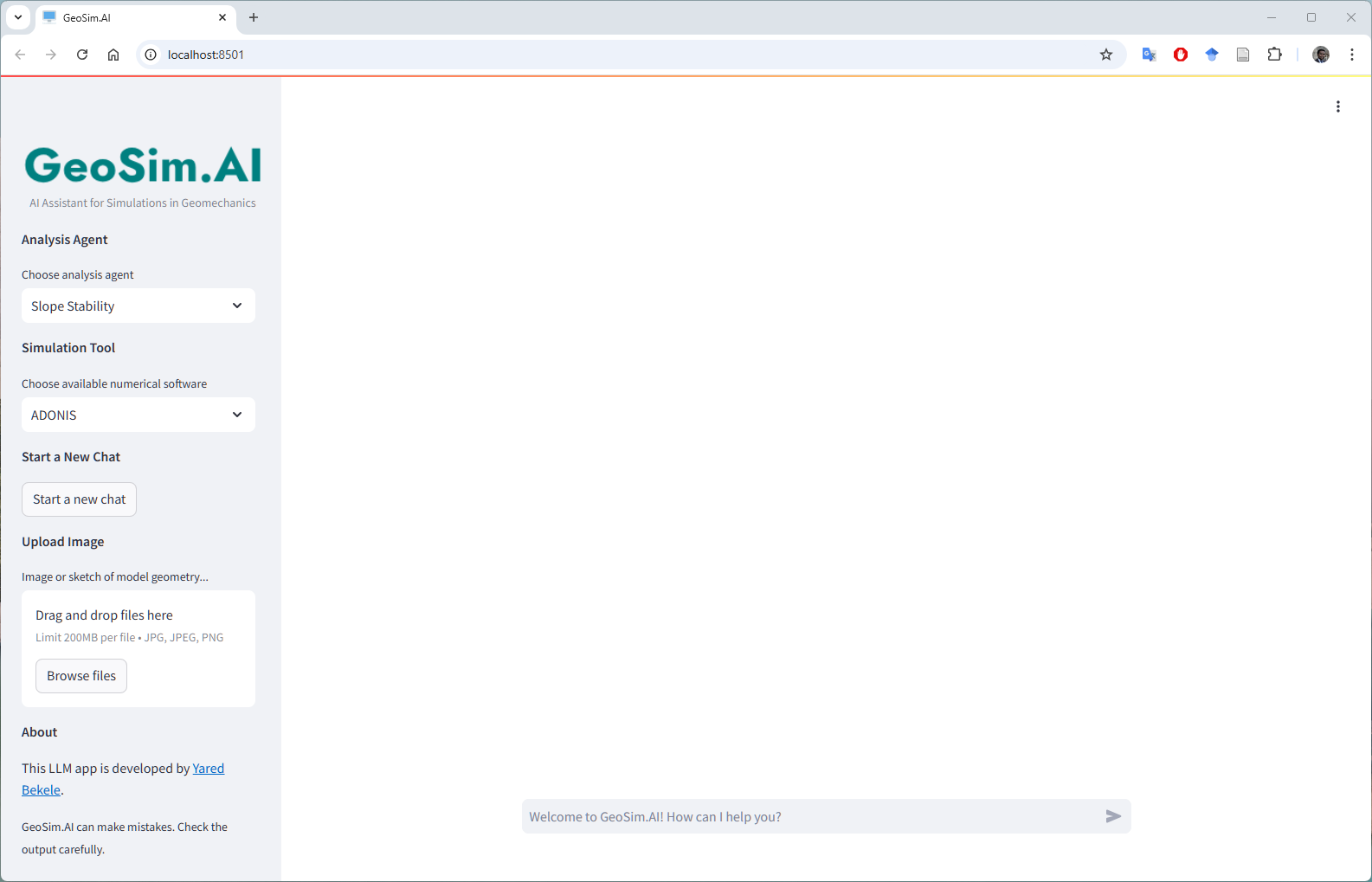The width and height of the screenshot is (1372, 882).
Task: Click 'AI Assistant for Simulations in Geomechanics' tagline
Action: click(x=143, y=203)
